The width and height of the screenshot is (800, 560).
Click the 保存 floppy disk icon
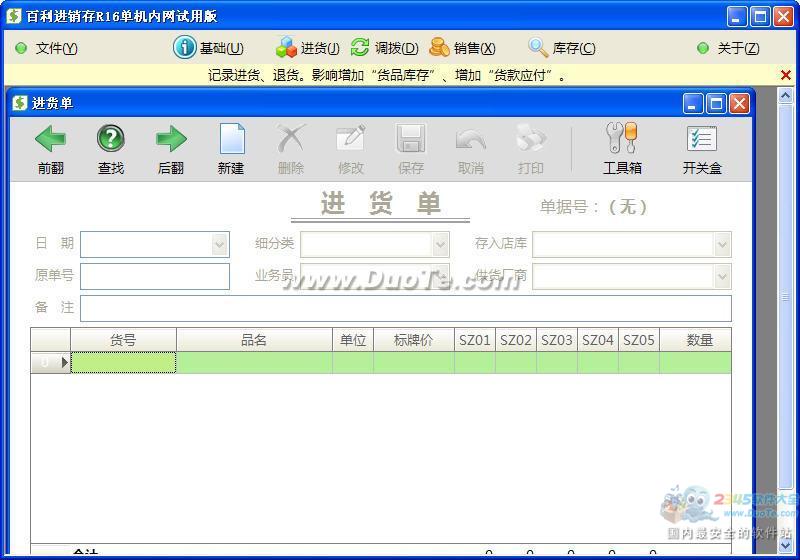(411, 138)
